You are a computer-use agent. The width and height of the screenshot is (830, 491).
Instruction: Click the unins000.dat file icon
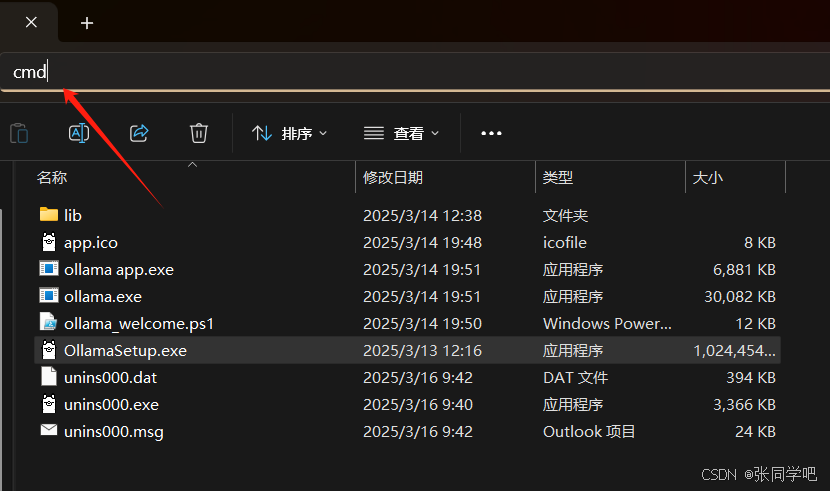pyautogui.click(x=49, y=377)
